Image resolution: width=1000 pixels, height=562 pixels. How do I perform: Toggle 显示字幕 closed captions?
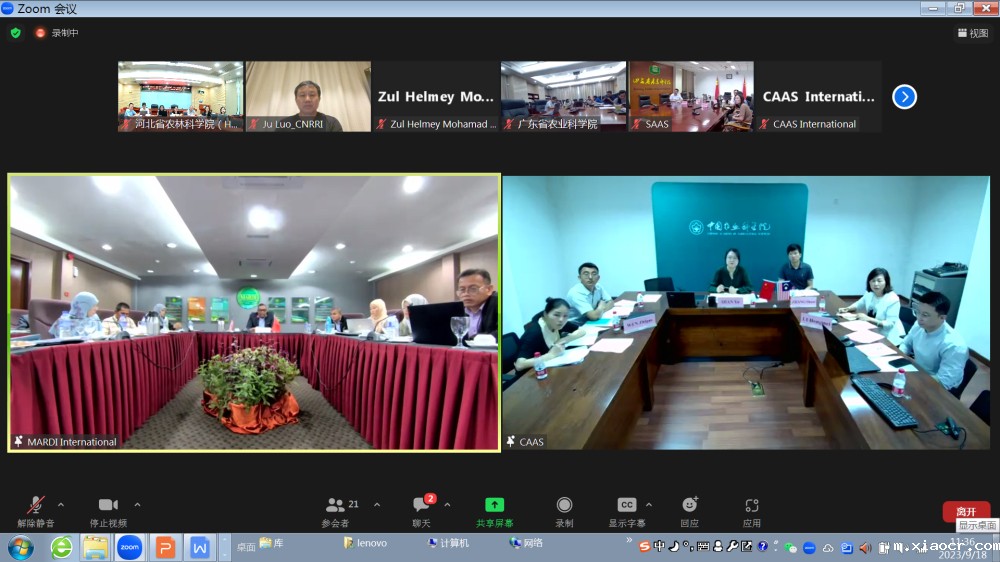tap(626, 506)
